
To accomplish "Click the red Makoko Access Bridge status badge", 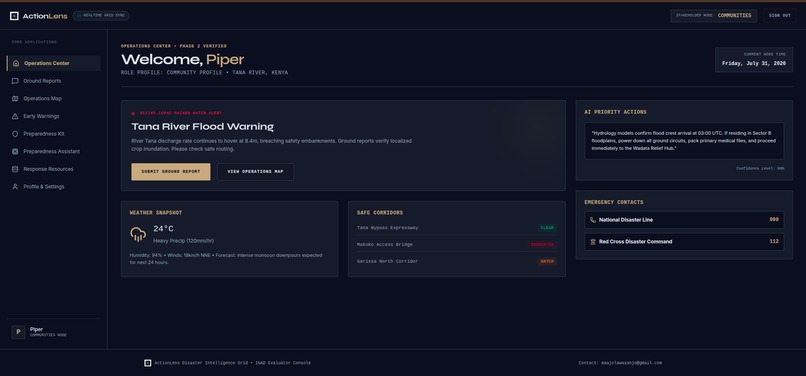I will (542, 245).
